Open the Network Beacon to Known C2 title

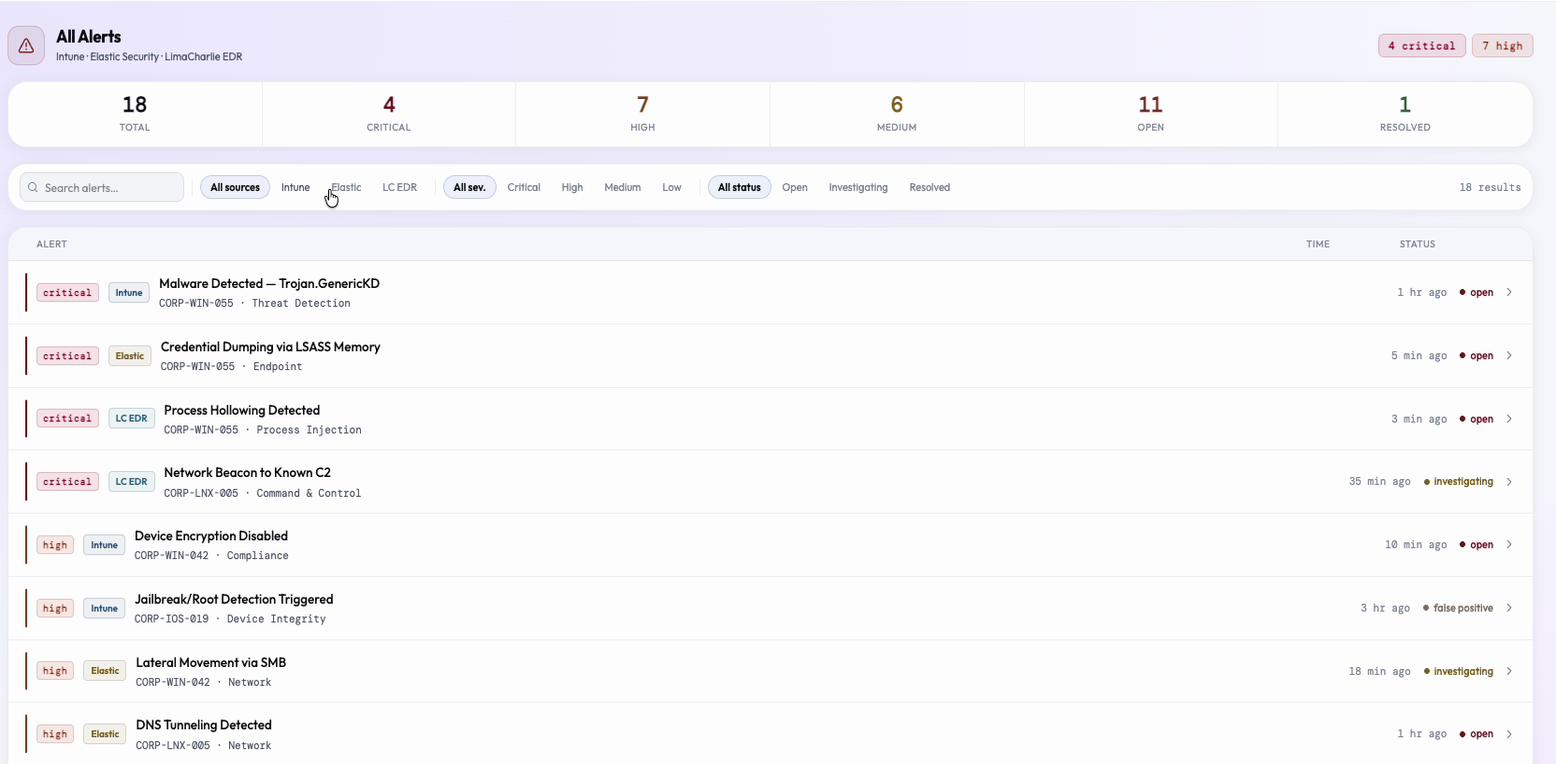(247, 473)
